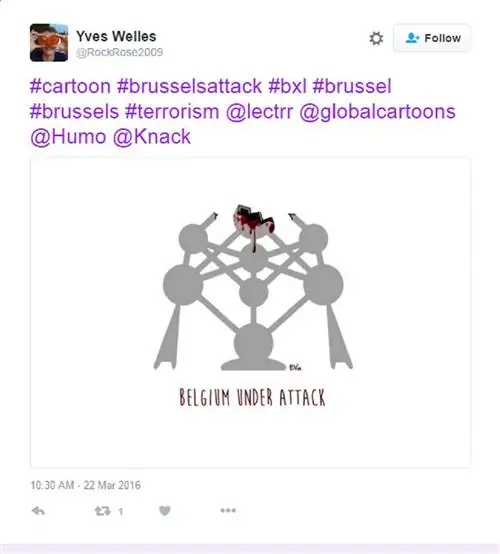500x554 pixels.
Task: Open the @RockRose2009 handle
Action: pos(119,52)
